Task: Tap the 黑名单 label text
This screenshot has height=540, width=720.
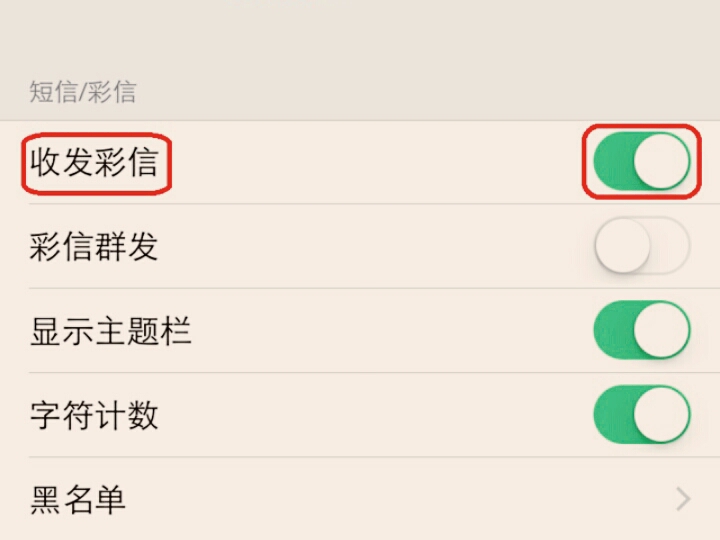Action: tap(78, 499)
